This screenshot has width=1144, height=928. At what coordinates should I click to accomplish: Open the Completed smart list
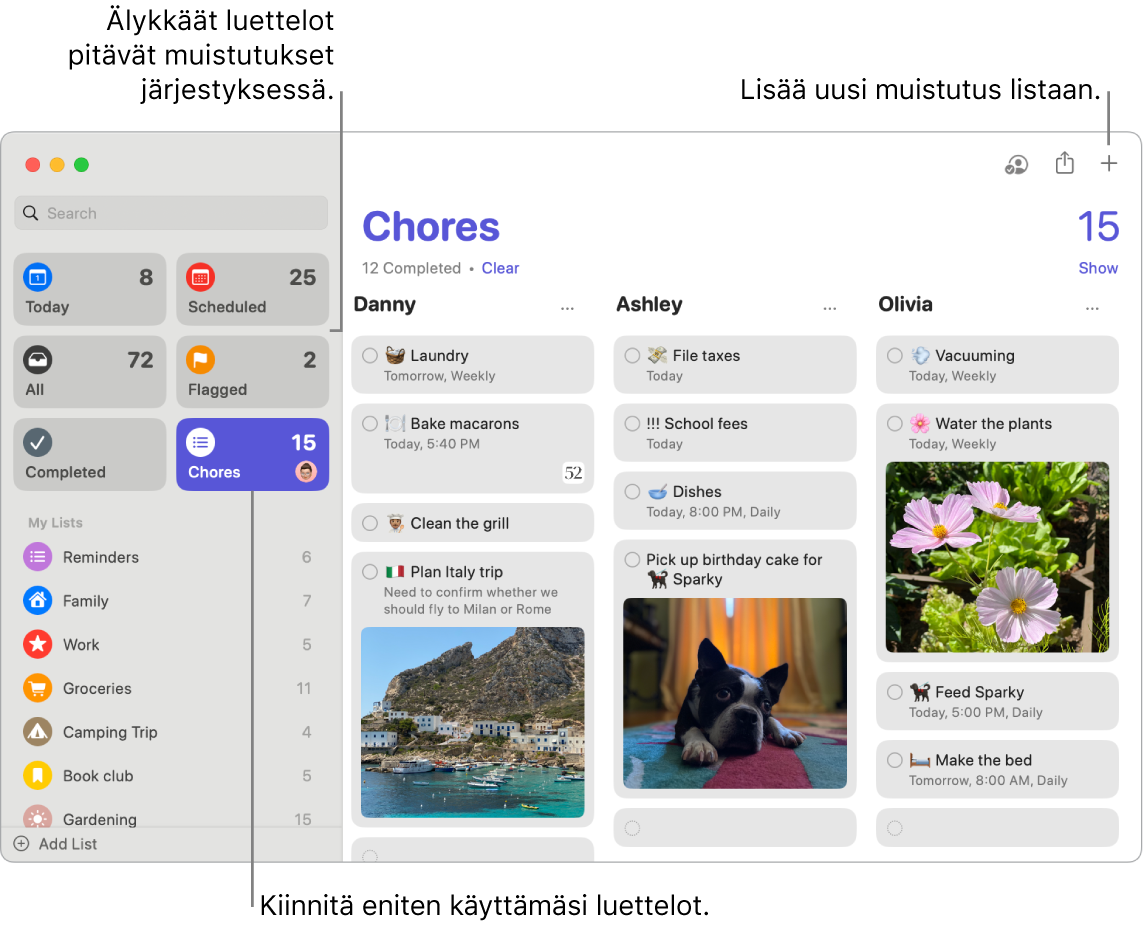point(89,454)
